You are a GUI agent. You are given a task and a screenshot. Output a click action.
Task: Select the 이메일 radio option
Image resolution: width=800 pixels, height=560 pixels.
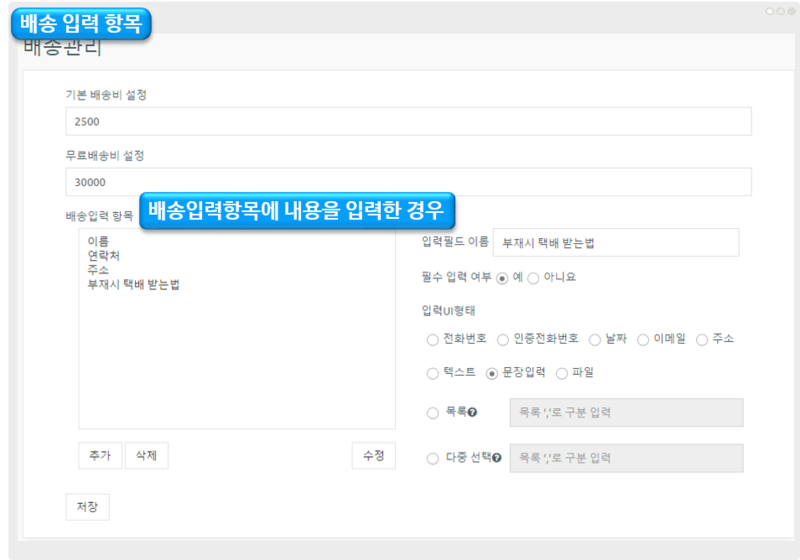point(643,339)
